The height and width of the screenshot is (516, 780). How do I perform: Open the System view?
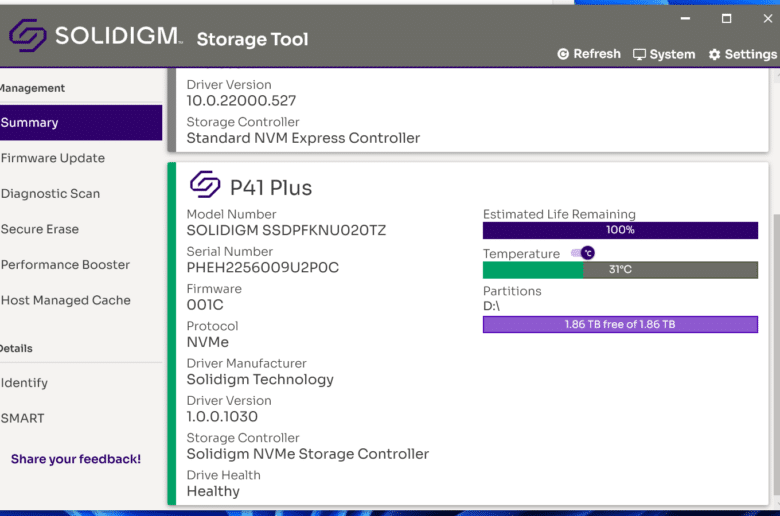pyautogui.click(x=664, y=54)
